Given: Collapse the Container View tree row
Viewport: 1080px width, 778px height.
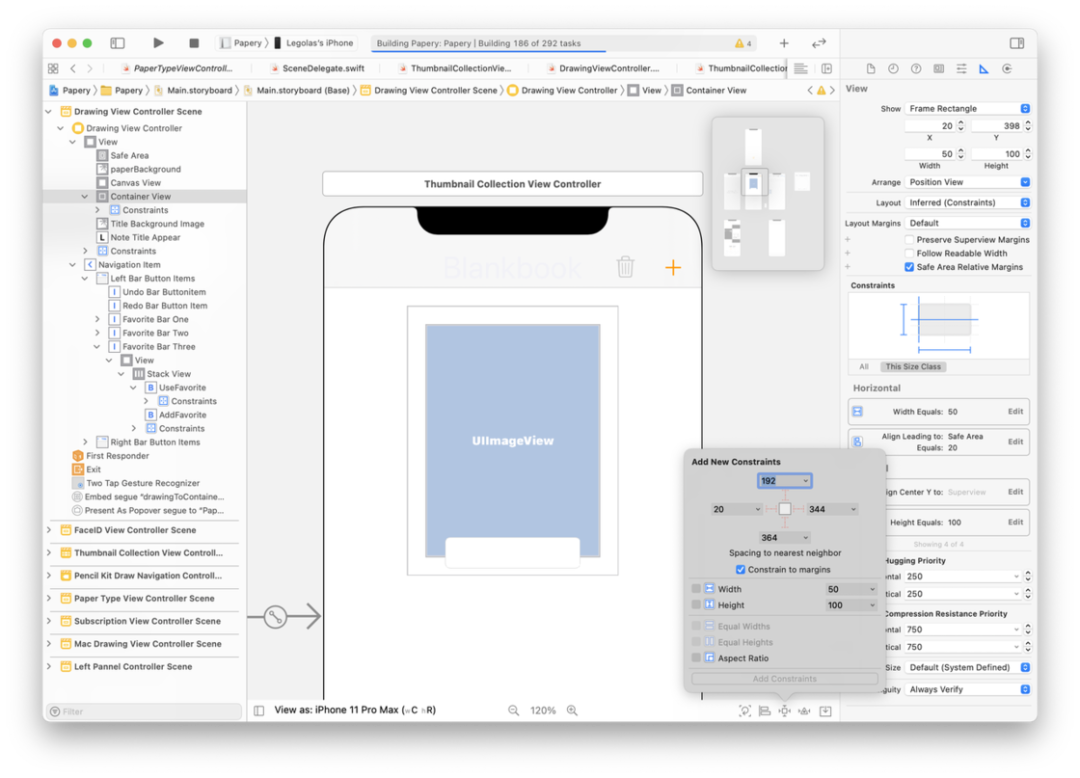Looking at the screenshot, I should pyautogui.click(x=85, y=196).
